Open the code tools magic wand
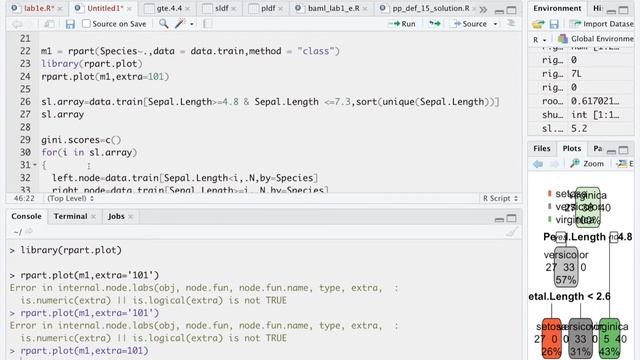 [x=180, y=24]
